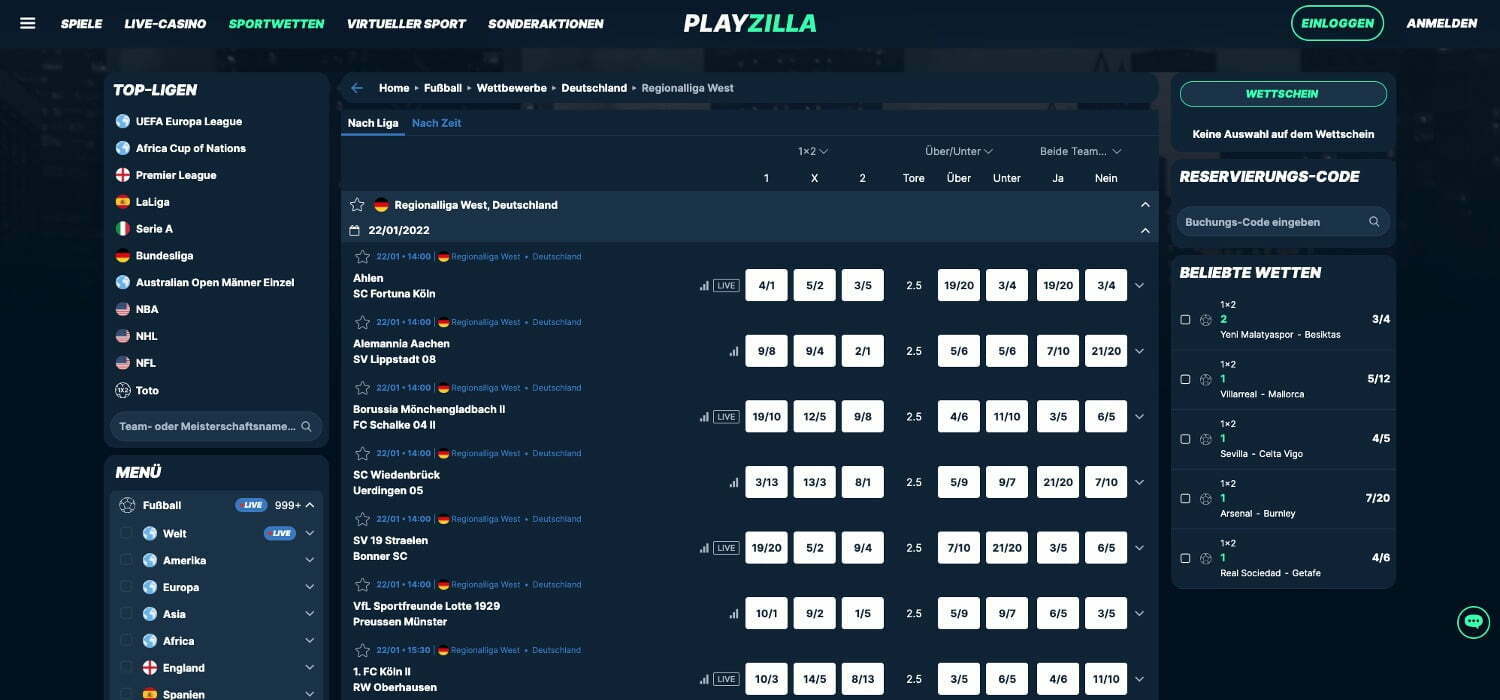Click the back arrow in breadcrumb bar
This screenshot has height=700, width=1500.
(357, 88)
